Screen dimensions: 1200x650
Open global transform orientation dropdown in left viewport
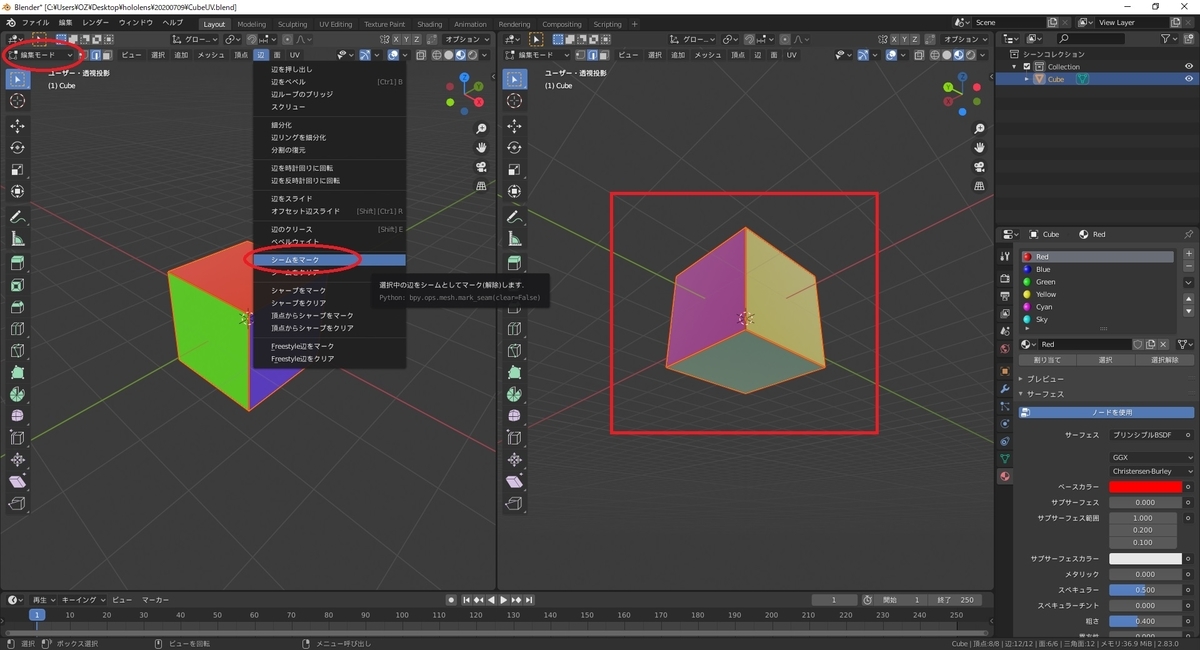192,39
